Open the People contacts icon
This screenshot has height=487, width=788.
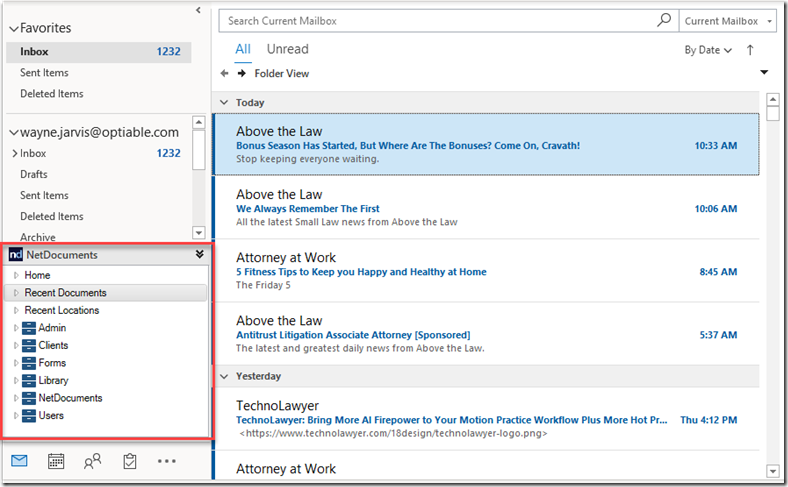coord(92,461)
